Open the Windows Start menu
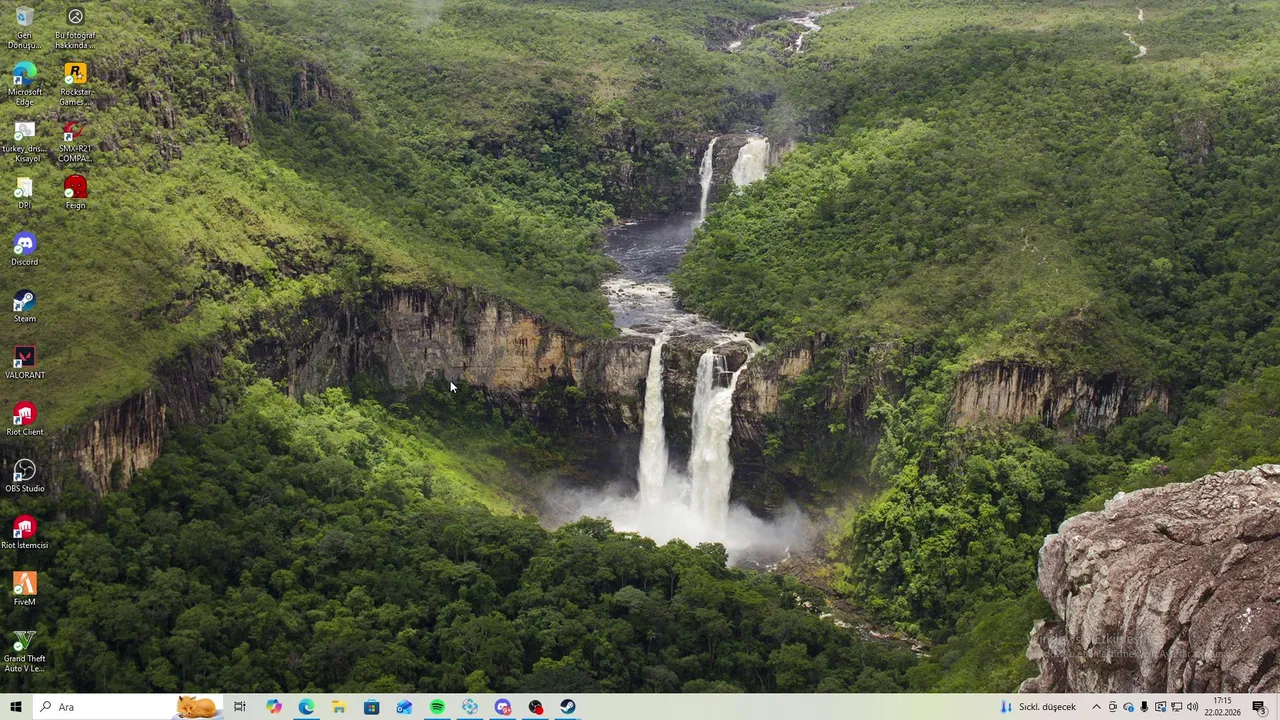 15,707
